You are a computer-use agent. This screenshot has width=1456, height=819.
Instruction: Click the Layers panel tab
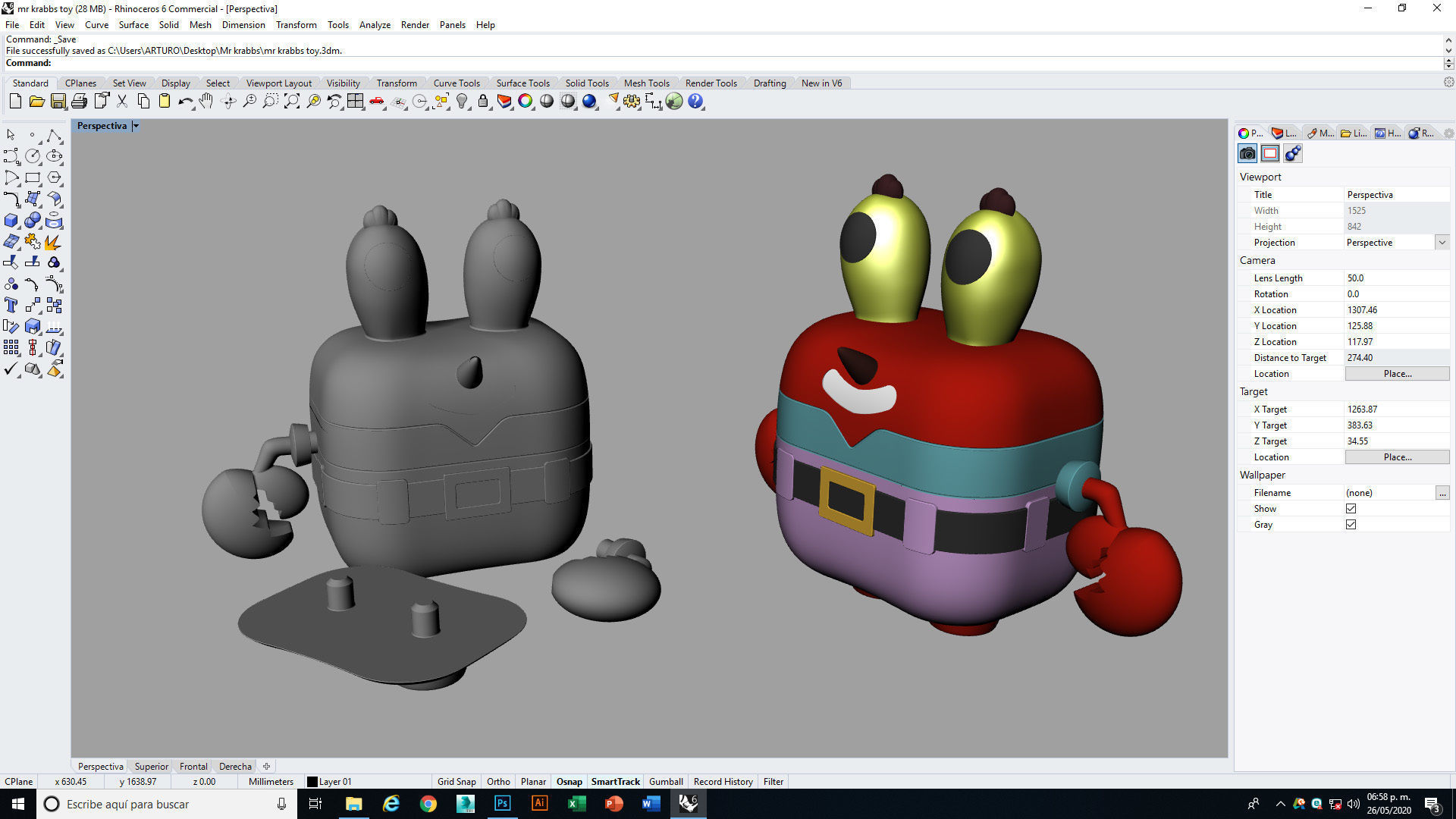coord(1284,133)
